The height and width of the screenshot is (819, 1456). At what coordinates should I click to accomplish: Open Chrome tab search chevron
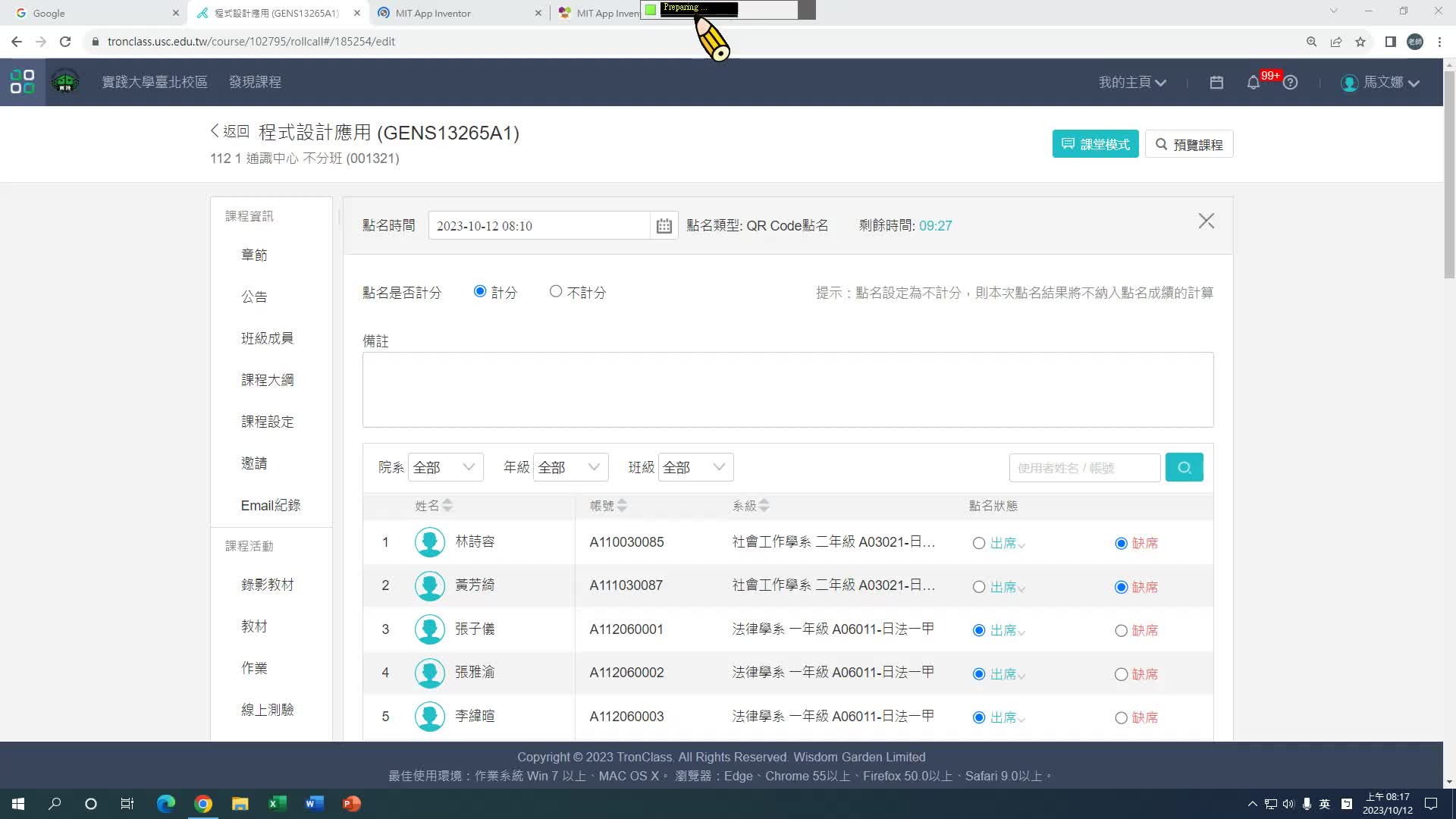pyautogui.click(x=1333, y=11)
